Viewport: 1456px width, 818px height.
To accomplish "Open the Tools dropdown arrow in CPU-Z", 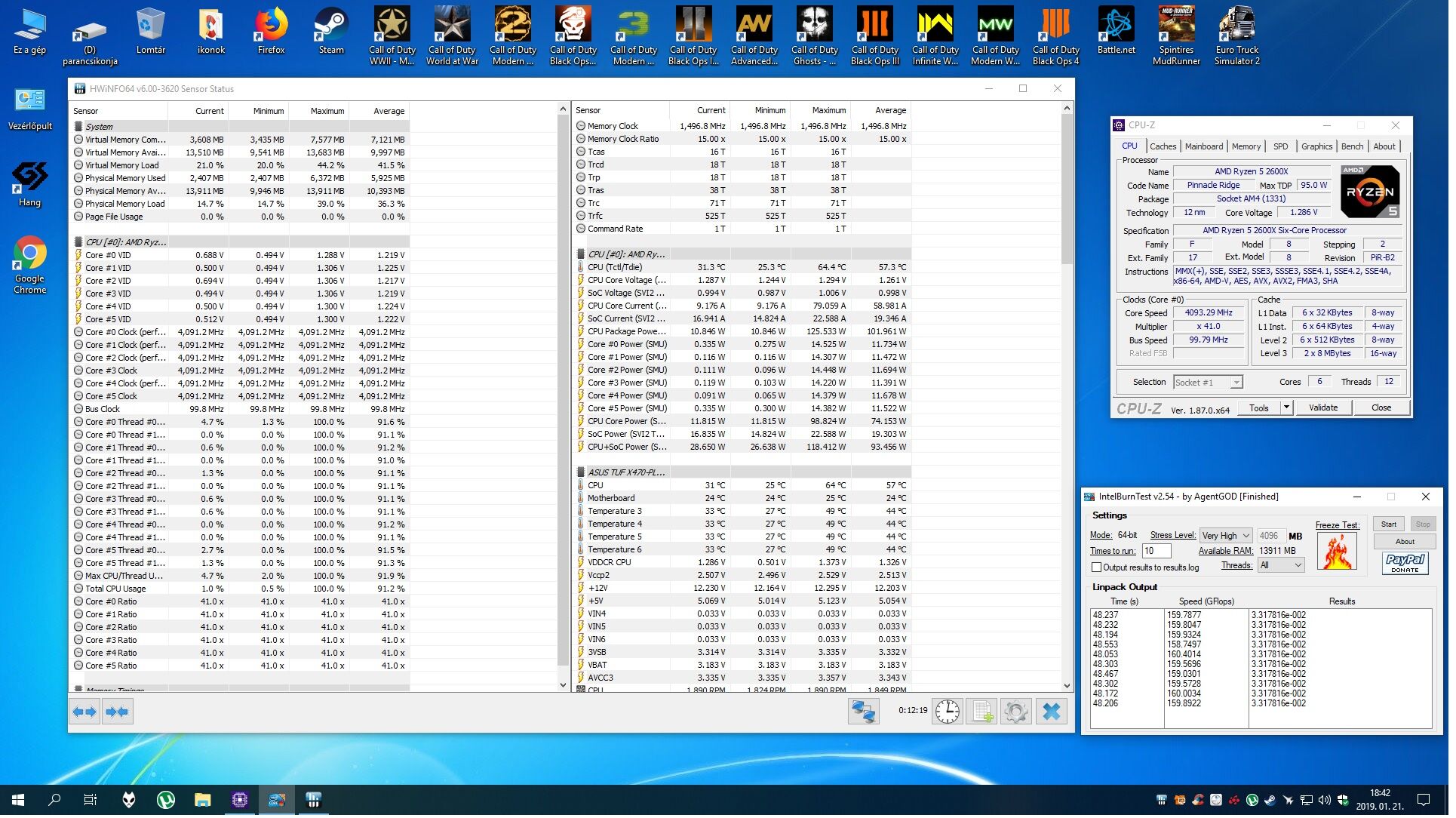I will click(1293, 410).
